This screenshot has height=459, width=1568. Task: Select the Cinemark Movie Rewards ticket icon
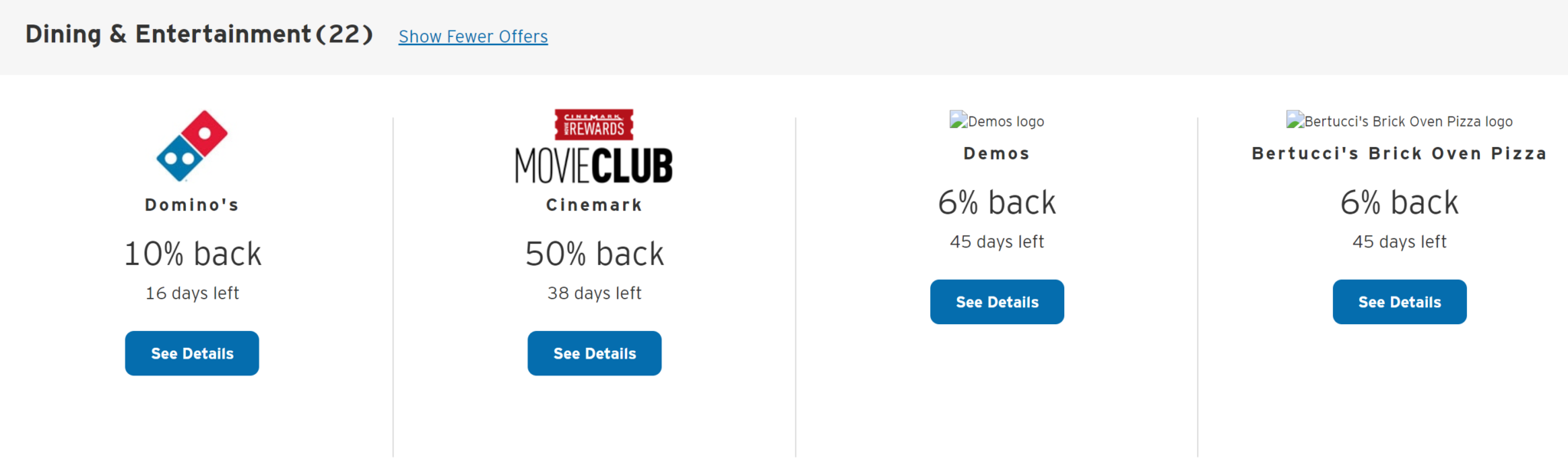594,125
